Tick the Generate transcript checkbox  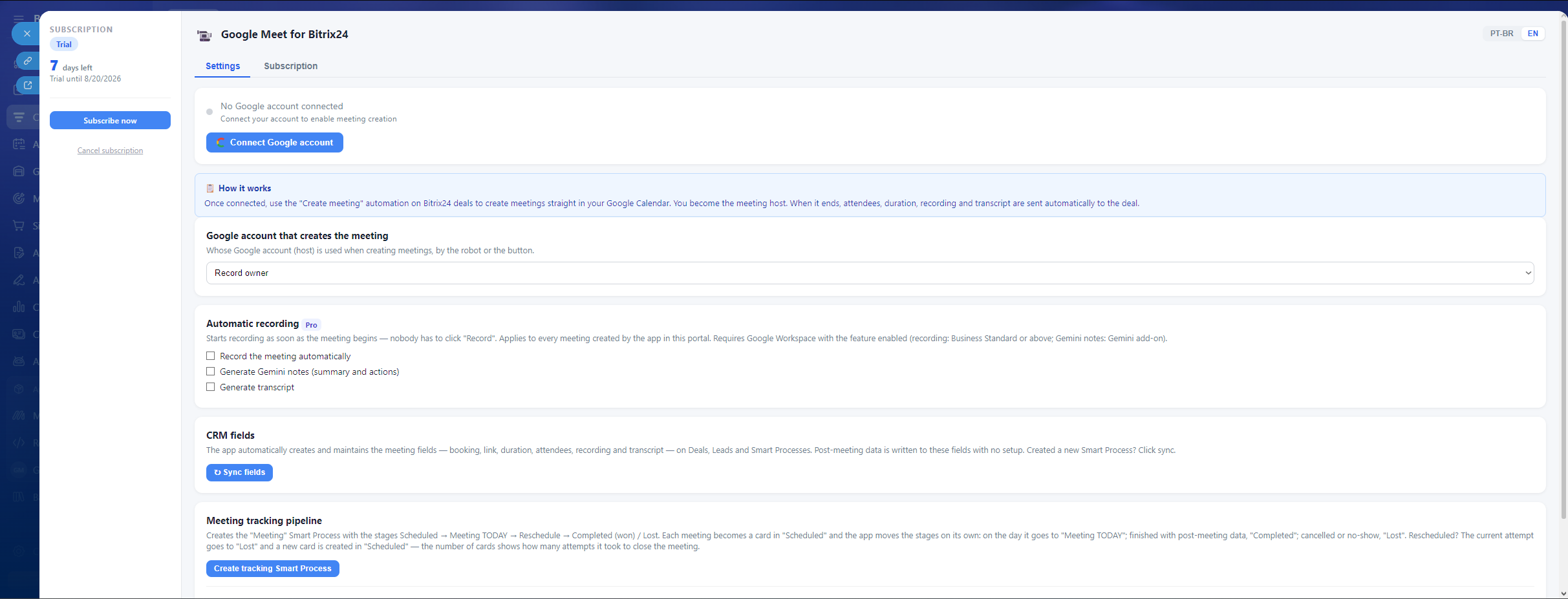click(211, 387)
